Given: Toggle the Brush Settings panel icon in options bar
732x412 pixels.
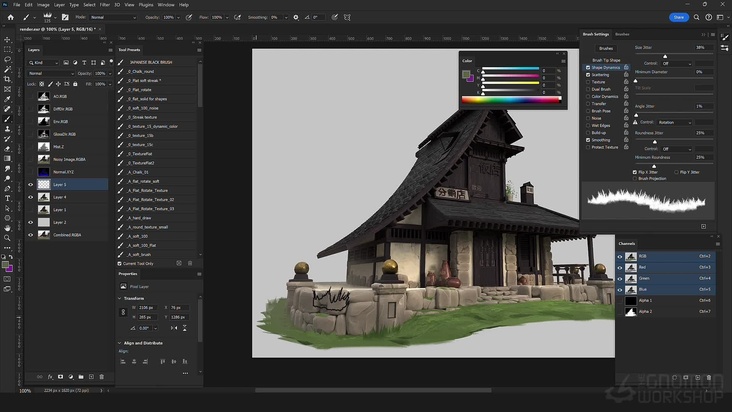Looking at the screenshot, I should click(x=65, y=17).
